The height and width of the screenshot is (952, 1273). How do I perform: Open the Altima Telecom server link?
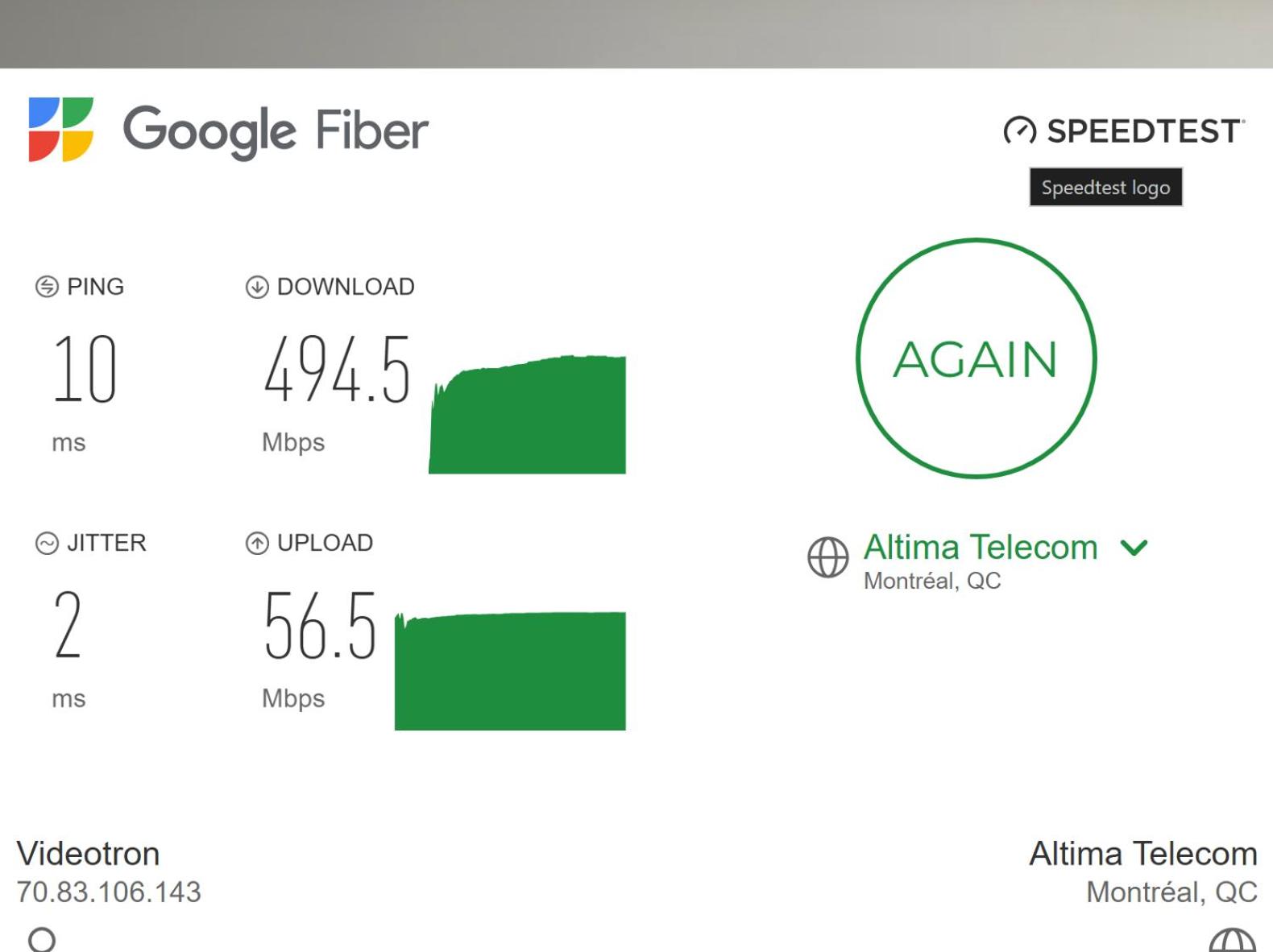(x=981, y=548)
